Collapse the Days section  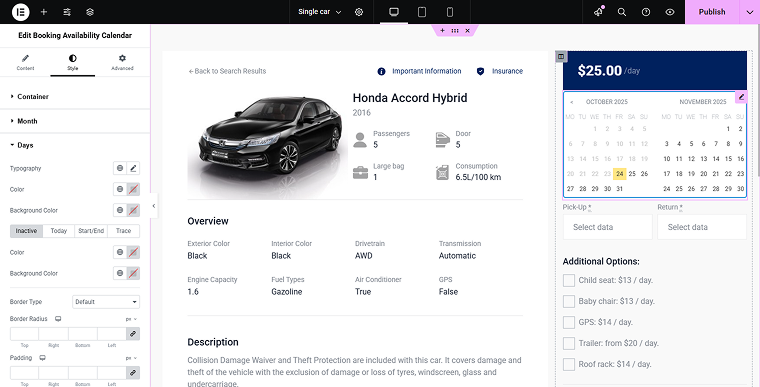75,145
